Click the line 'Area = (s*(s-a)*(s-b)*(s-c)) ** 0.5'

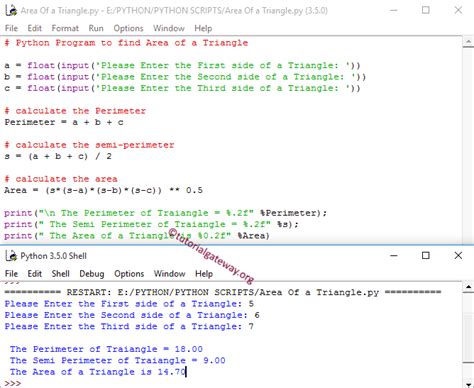[x=103, y=190]
